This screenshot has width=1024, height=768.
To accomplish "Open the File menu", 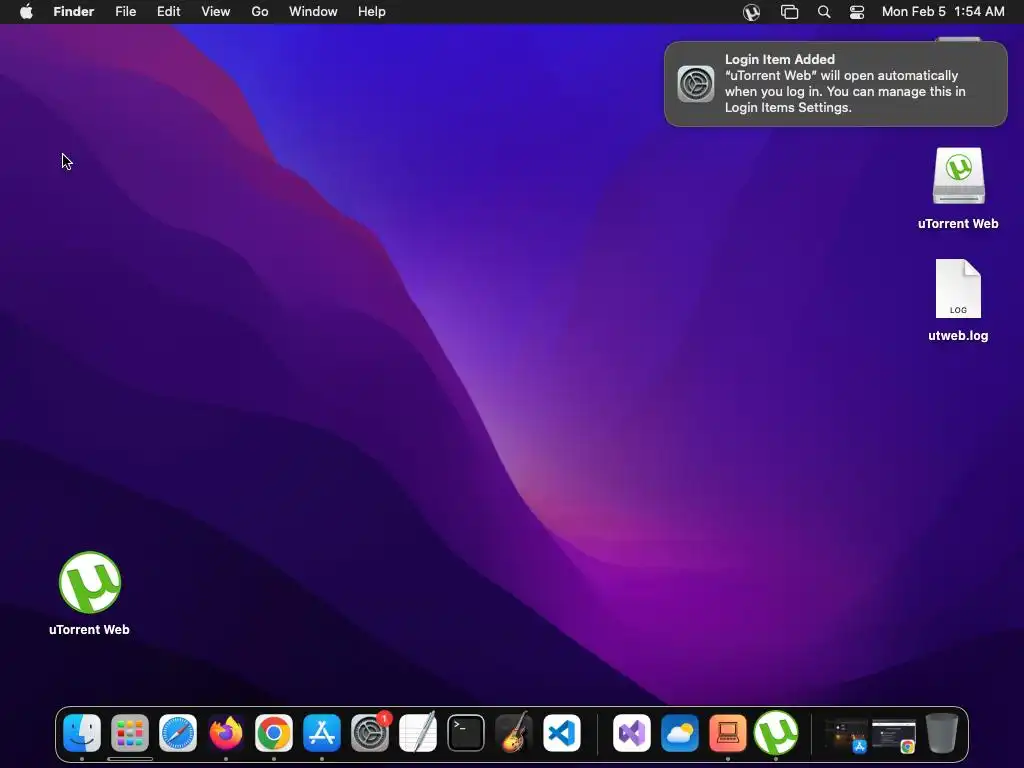I will click(x=125, y=12).
